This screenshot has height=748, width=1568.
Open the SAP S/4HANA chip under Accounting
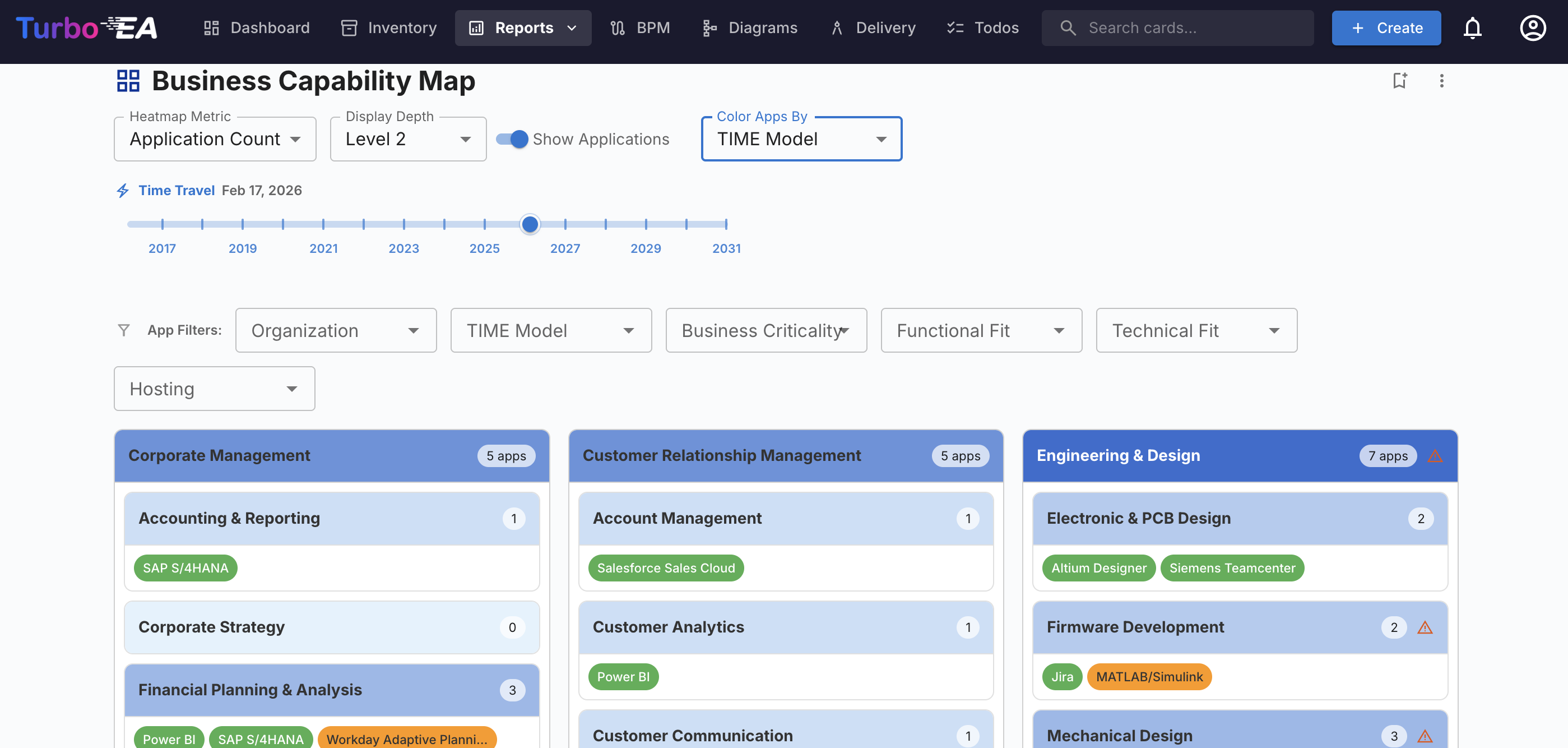tap(185, 567)
